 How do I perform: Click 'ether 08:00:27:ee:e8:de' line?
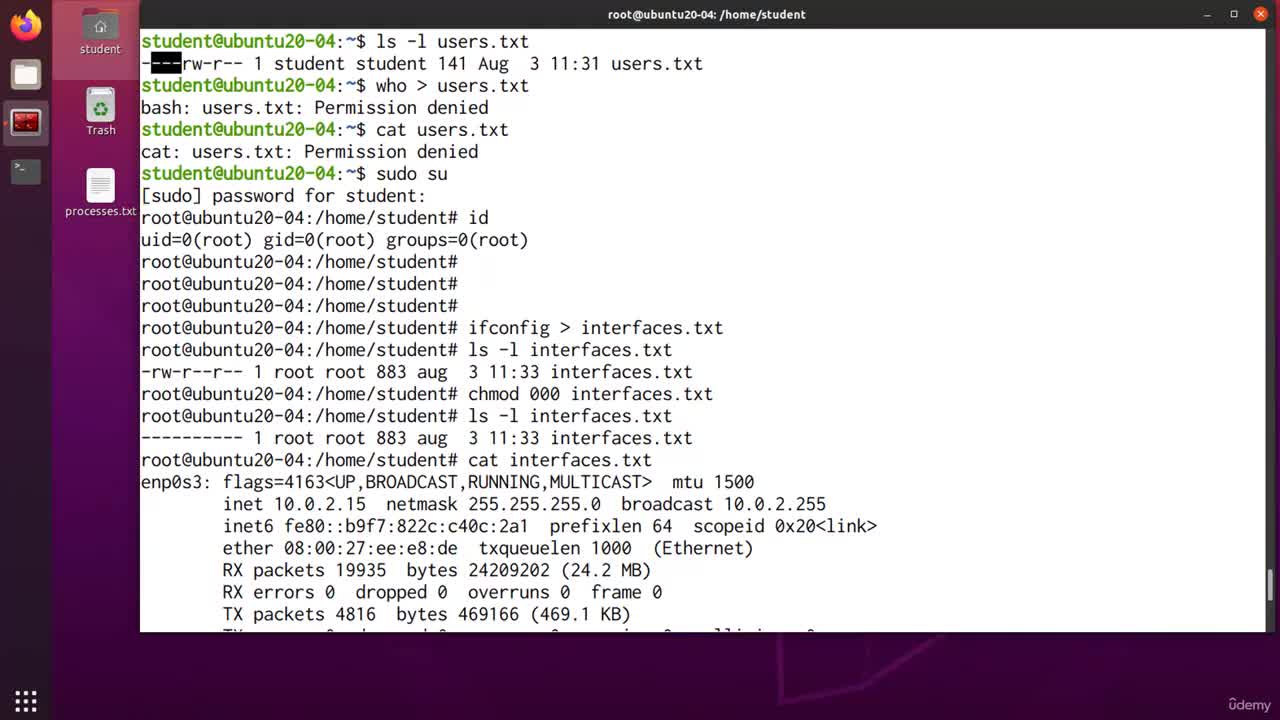pos(488,547)
